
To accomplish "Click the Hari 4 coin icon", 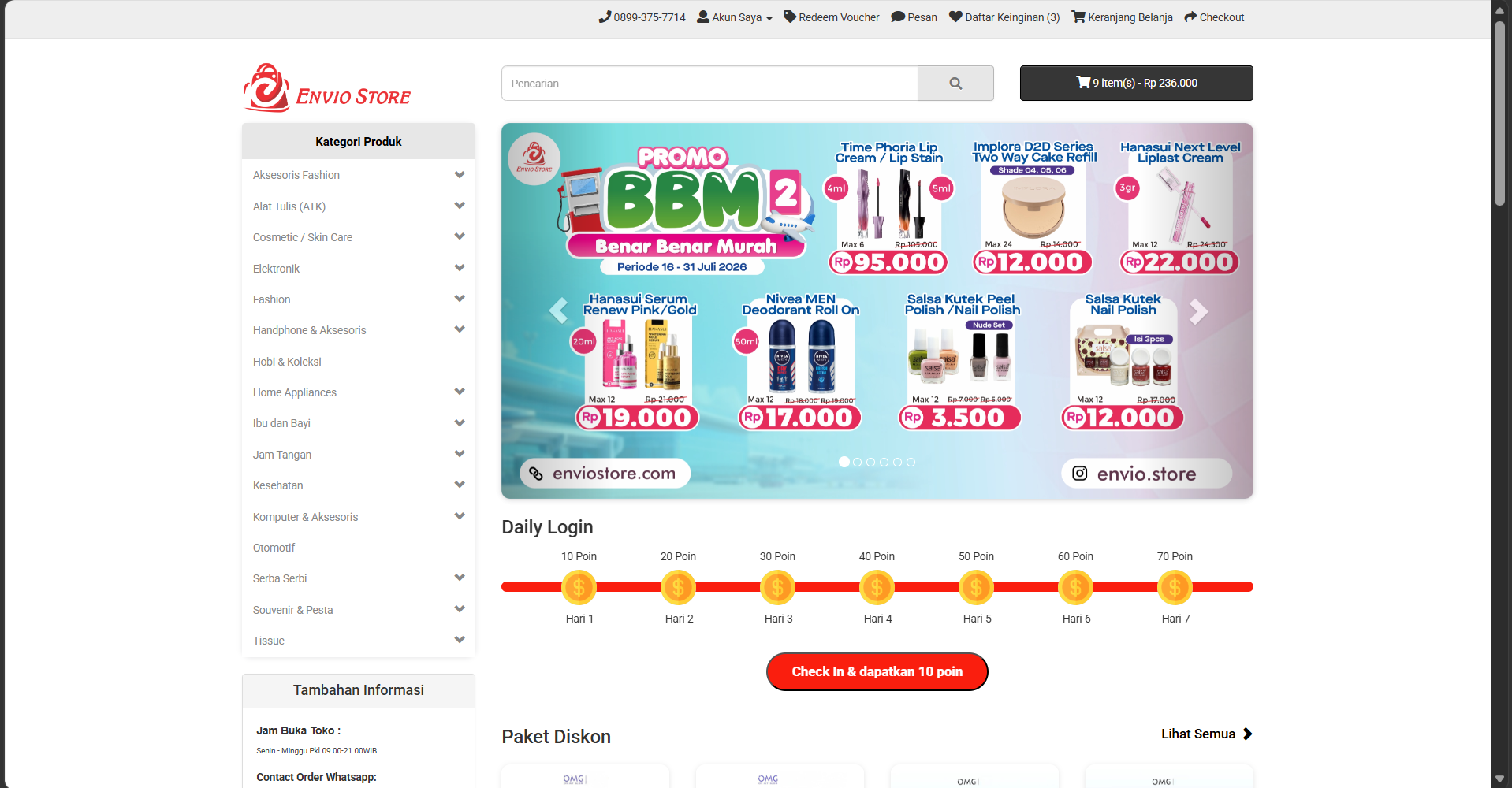I will coord(877,587).
